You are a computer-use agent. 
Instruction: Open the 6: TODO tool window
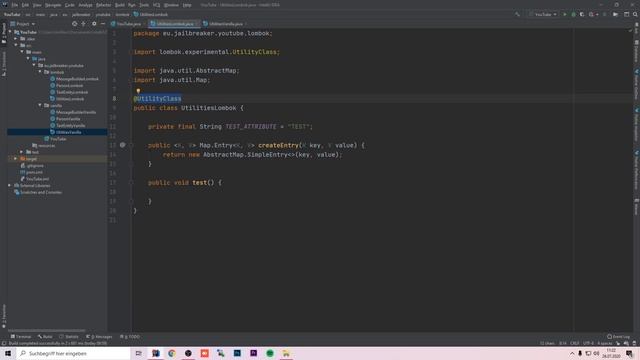click(130, 337)
